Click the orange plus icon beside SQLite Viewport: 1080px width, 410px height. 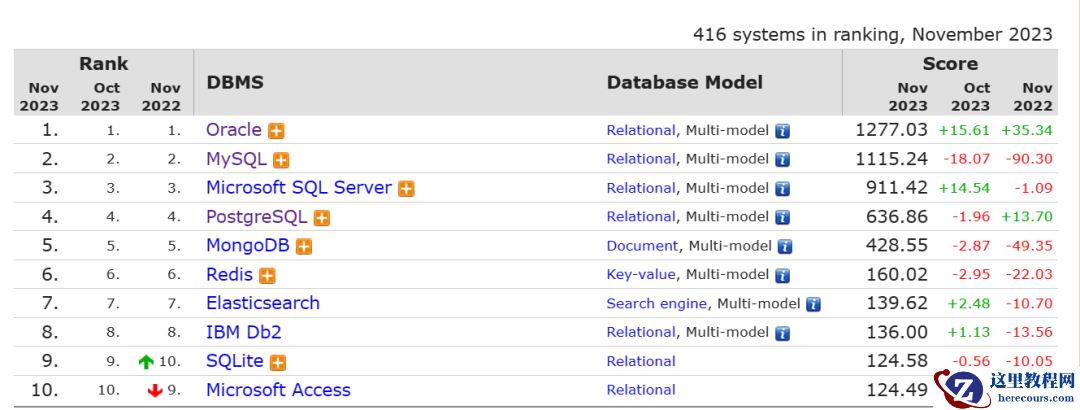(278, 363)
